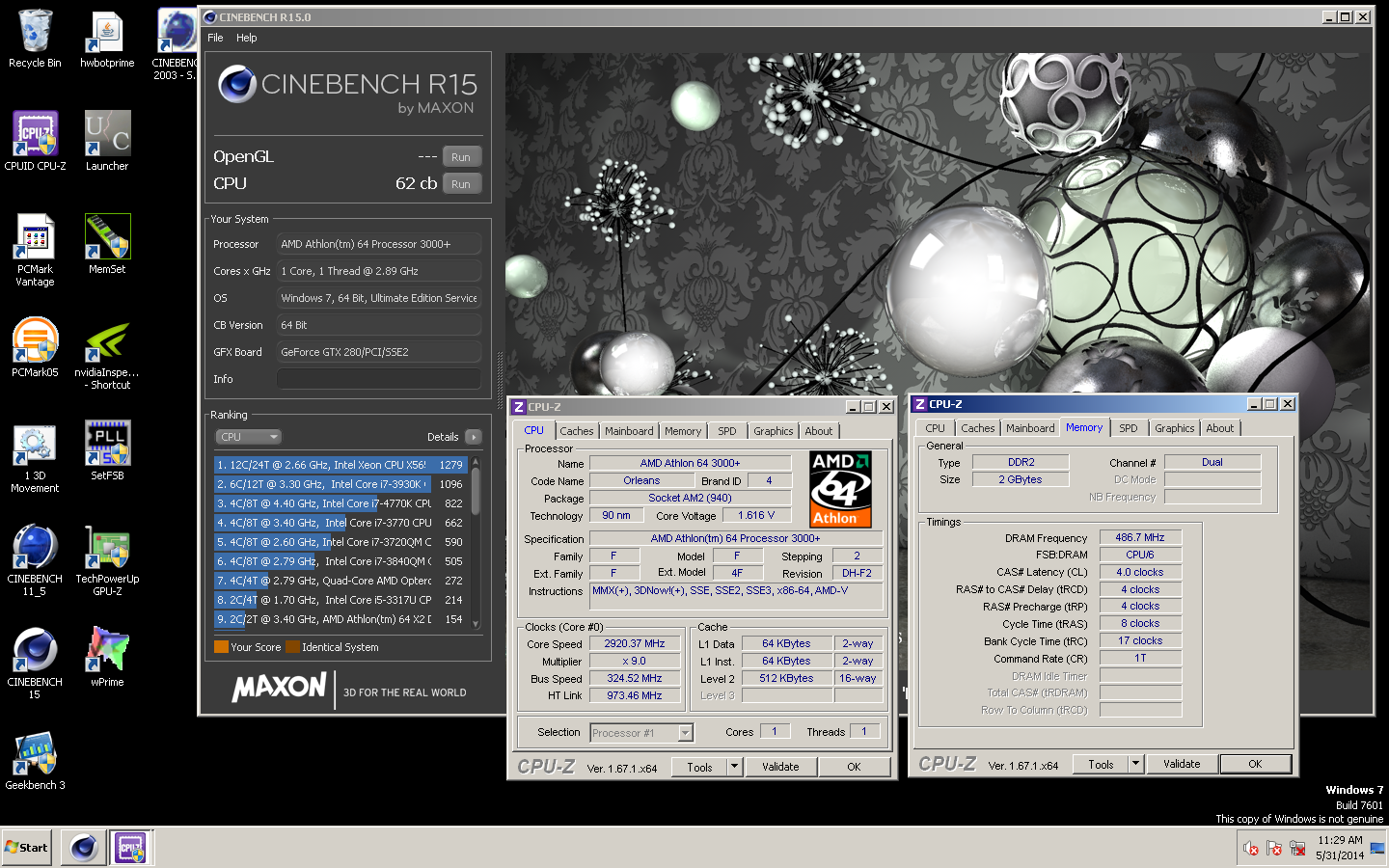Click Tools button in left CPU-Z window

(x=700, y=767)
